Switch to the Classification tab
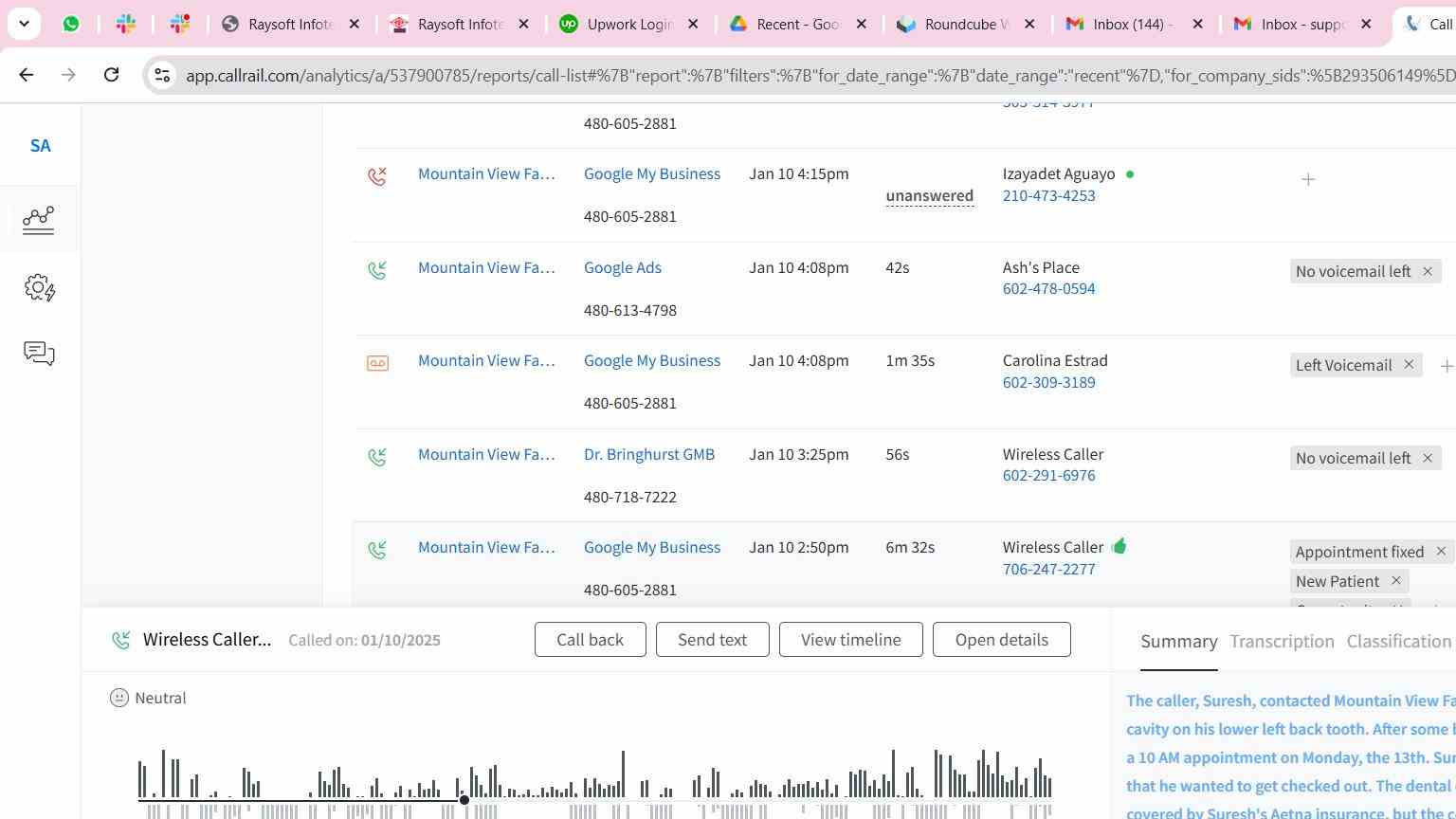The image size is (1456, 819). [1400, 642]
